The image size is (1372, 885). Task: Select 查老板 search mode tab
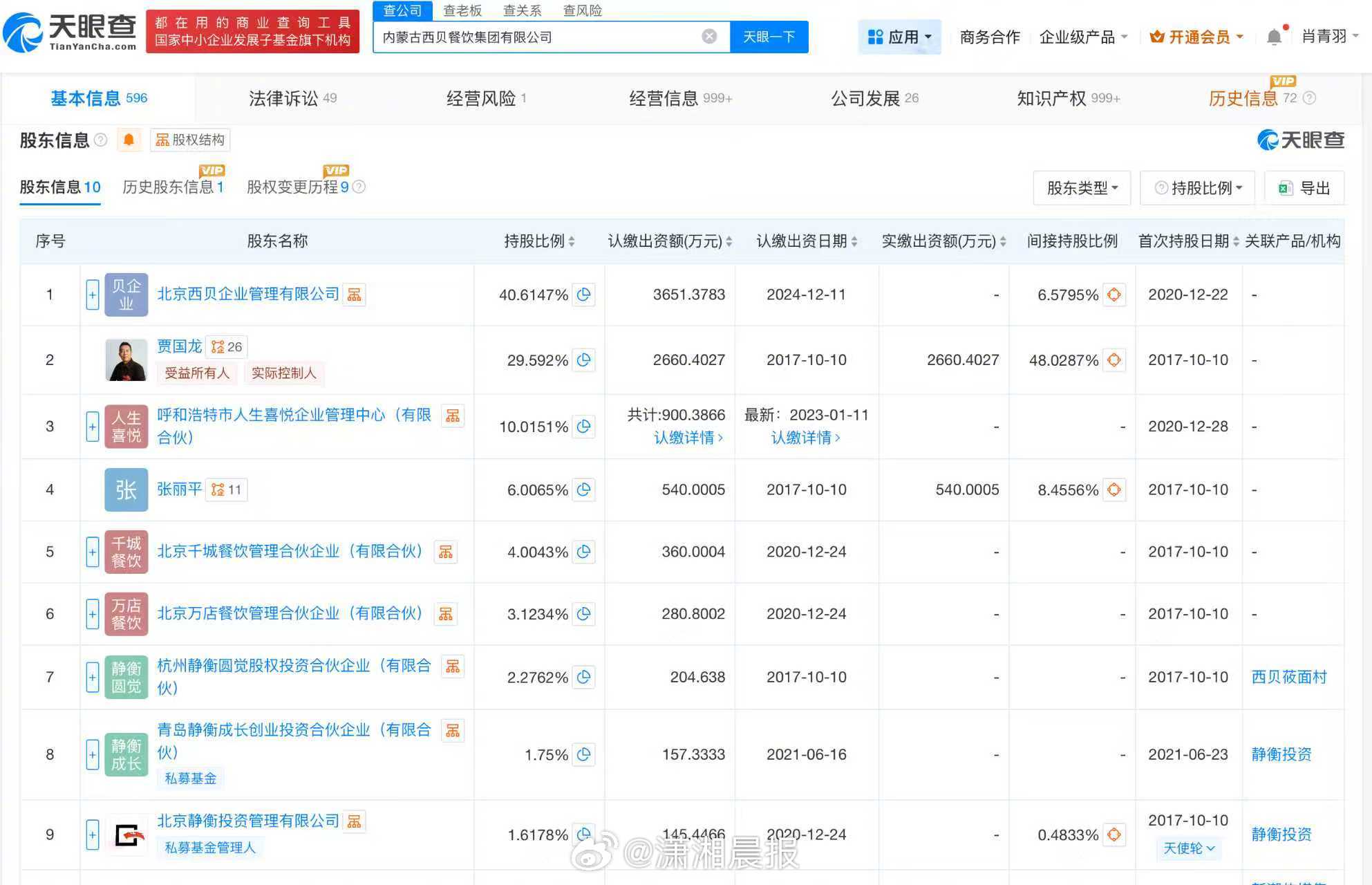[462, 10]
